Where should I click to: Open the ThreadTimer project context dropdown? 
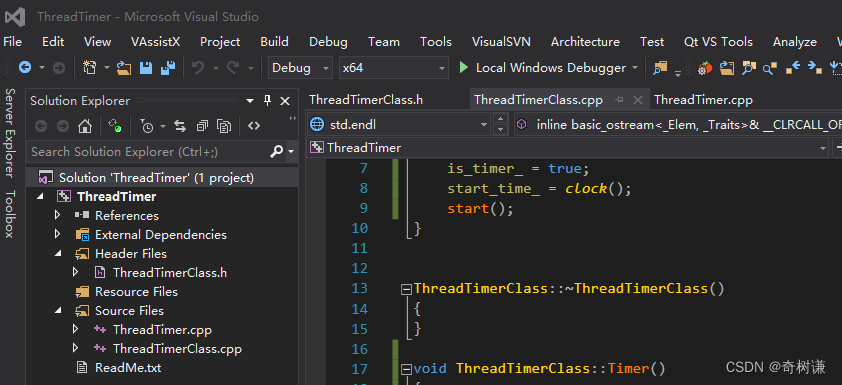pos(823,148)
